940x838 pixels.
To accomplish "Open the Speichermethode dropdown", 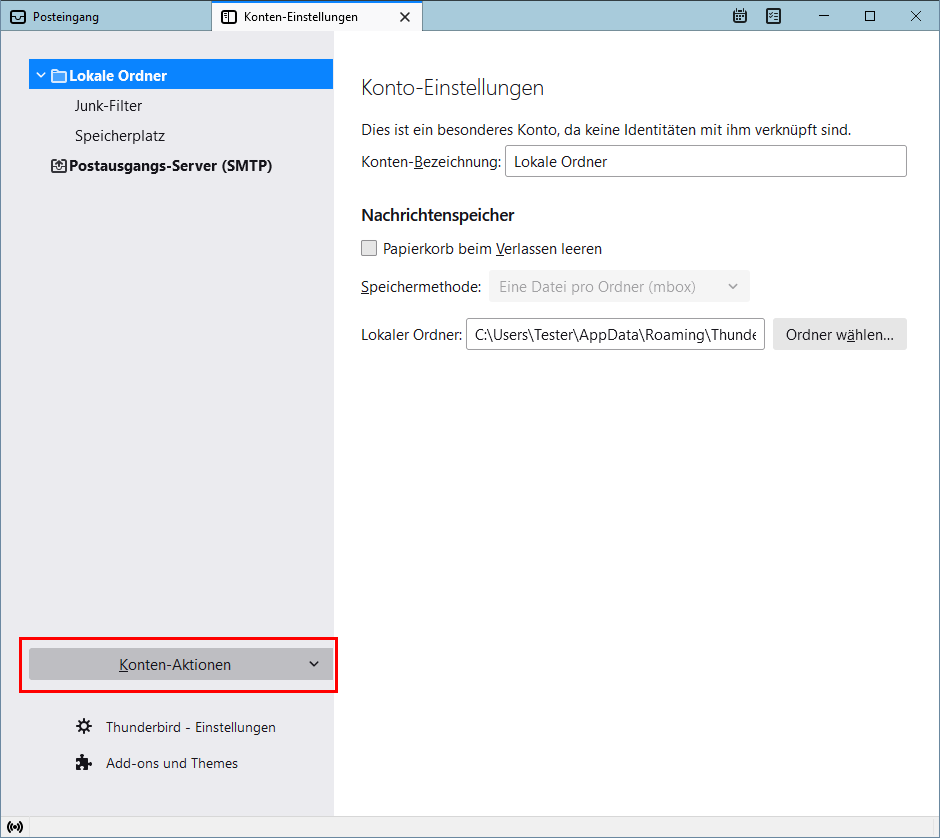I will click(618, 287).
